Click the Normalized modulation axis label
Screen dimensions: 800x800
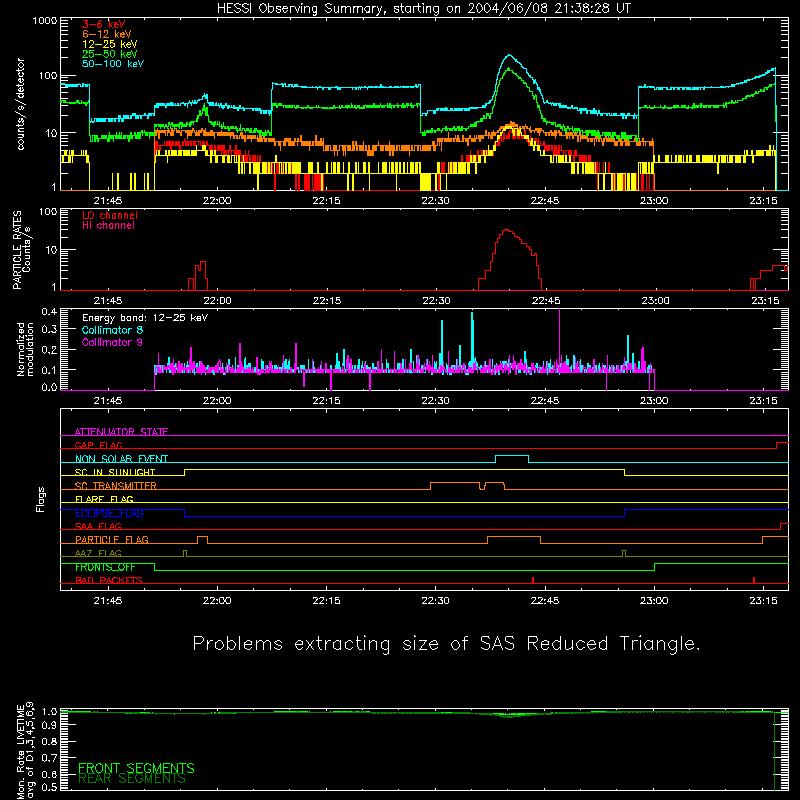click(x=25, y=349)
